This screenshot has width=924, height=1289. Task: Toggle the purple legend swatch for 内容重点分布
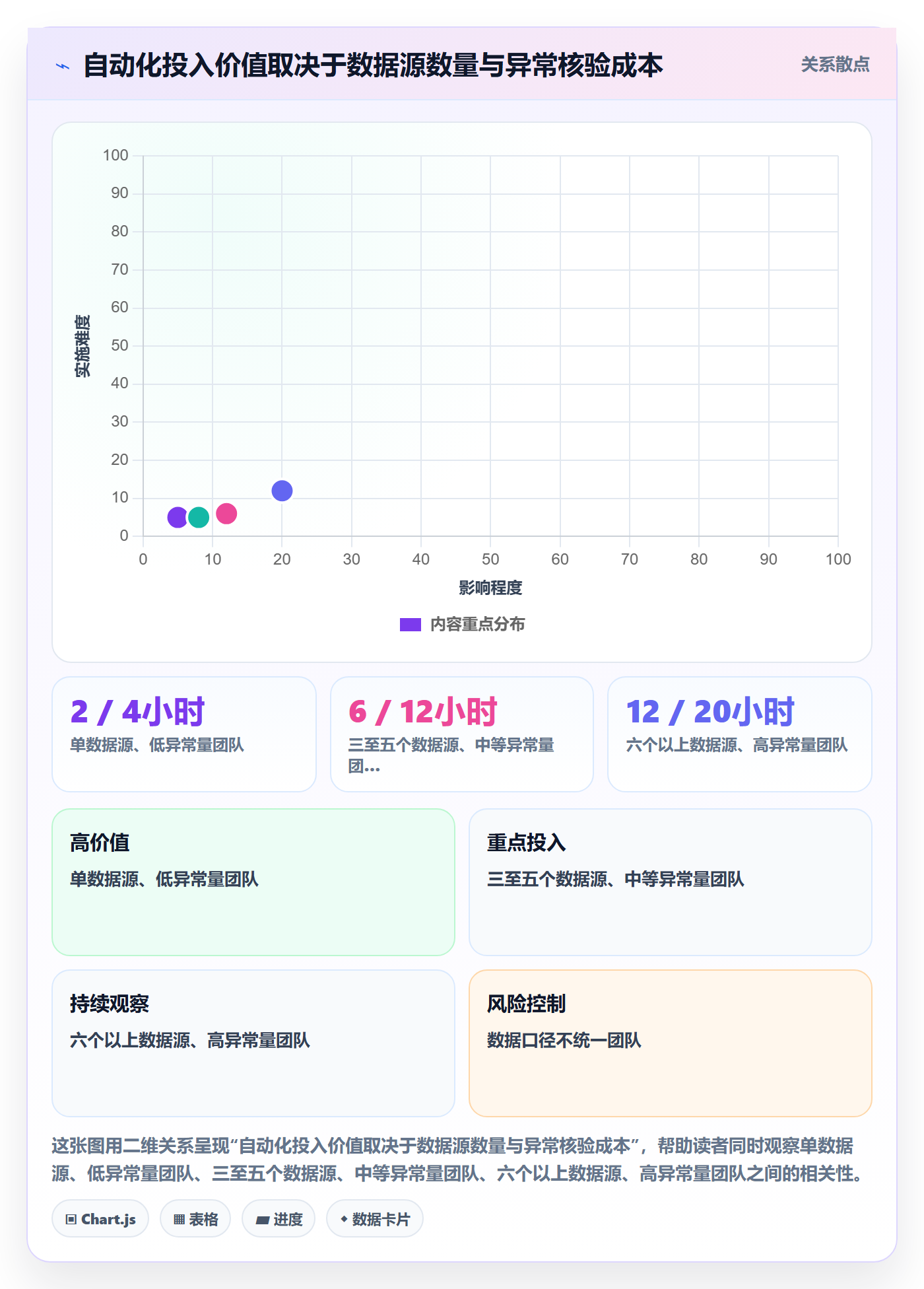click(410, 625)
